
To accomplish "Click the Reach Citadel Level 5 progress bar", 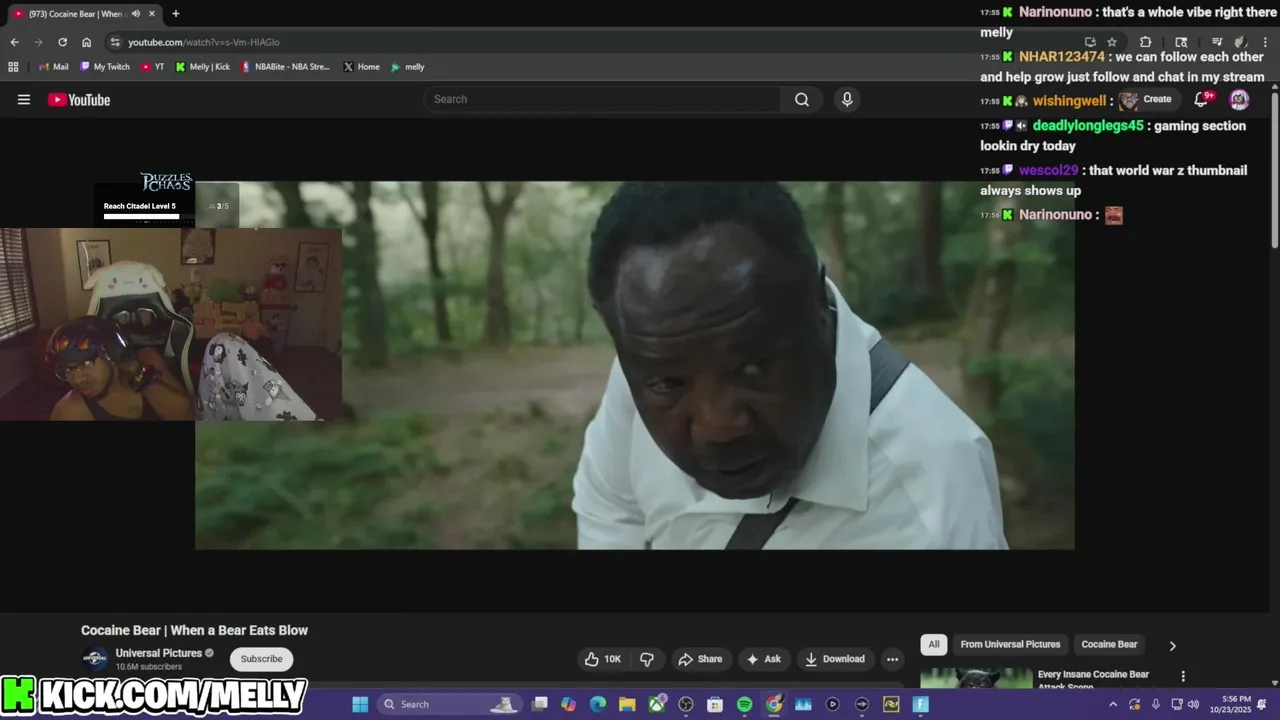I will point(141,216).
